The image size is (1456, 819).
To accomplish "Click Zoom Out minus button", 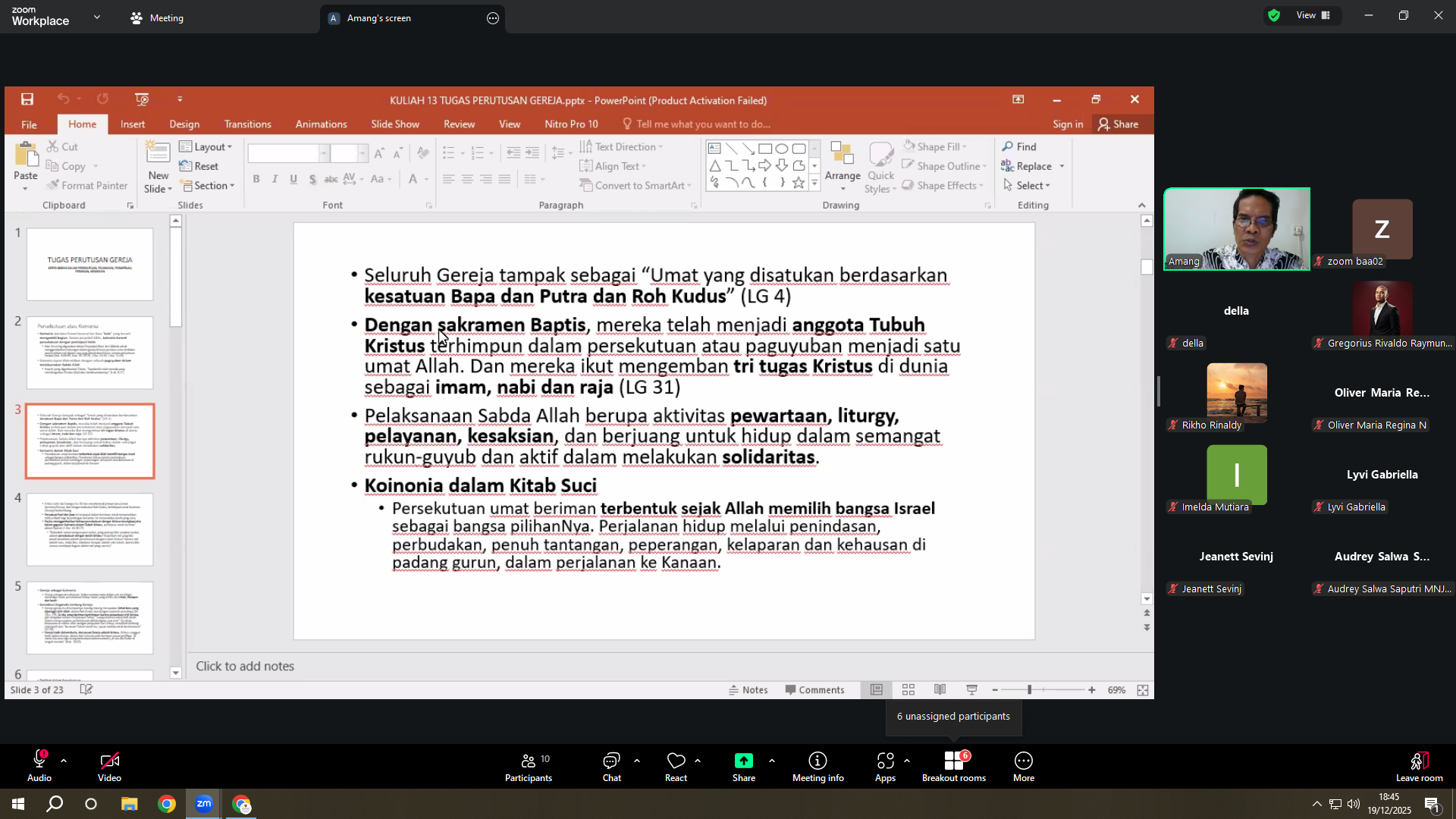I will pos(995,690).
